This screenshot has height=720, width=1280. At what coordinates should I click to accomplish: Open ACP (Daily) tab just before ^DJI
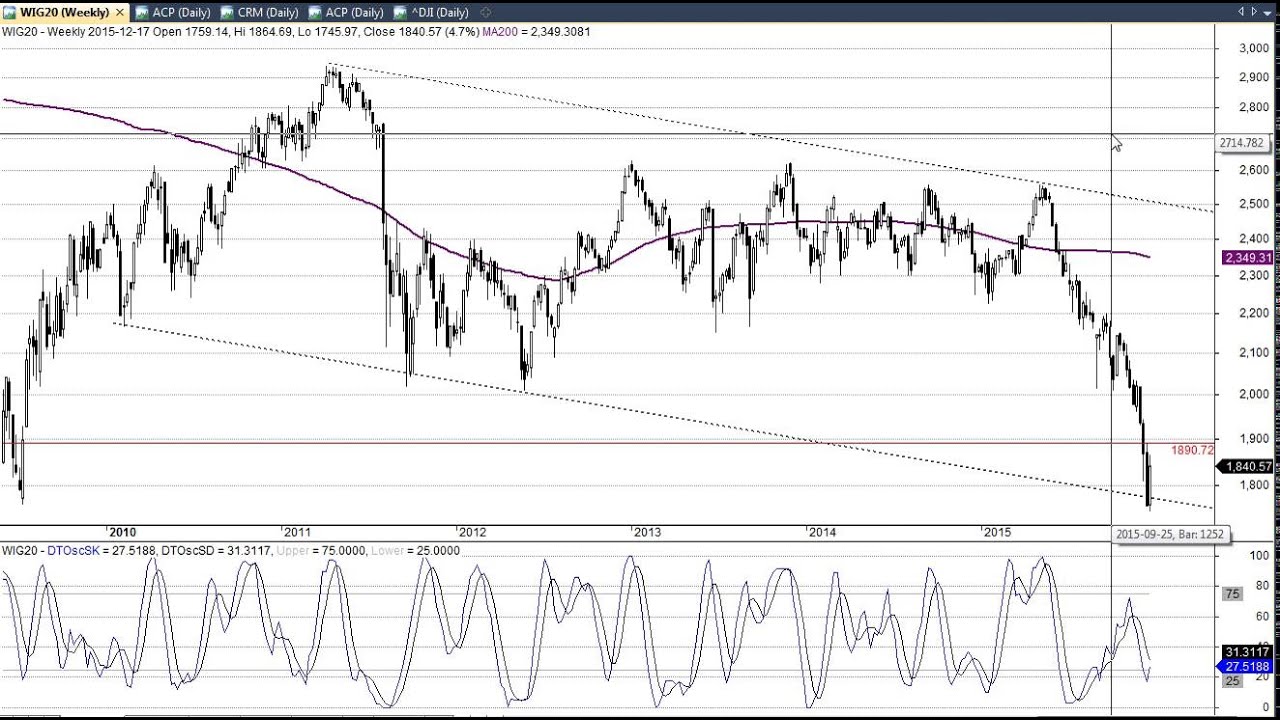tap(346, 12)
